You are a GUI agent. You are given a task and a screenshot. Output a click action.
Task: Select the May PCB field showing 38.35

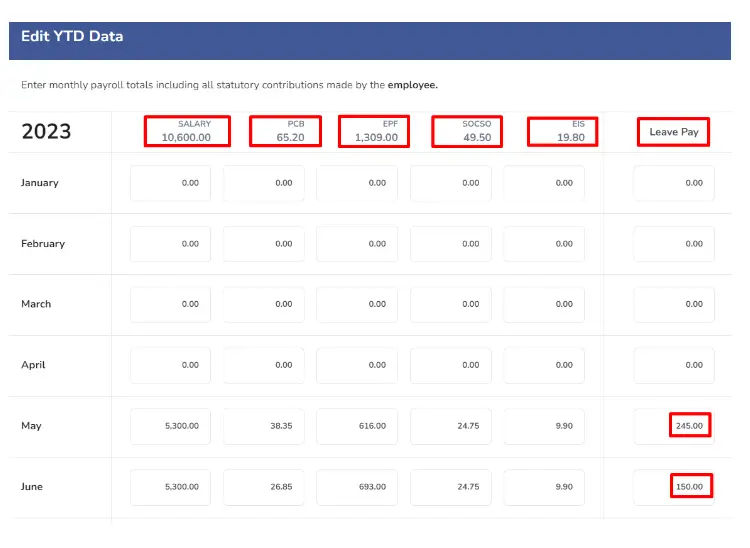pyautogui.click(x=264, y=426)
